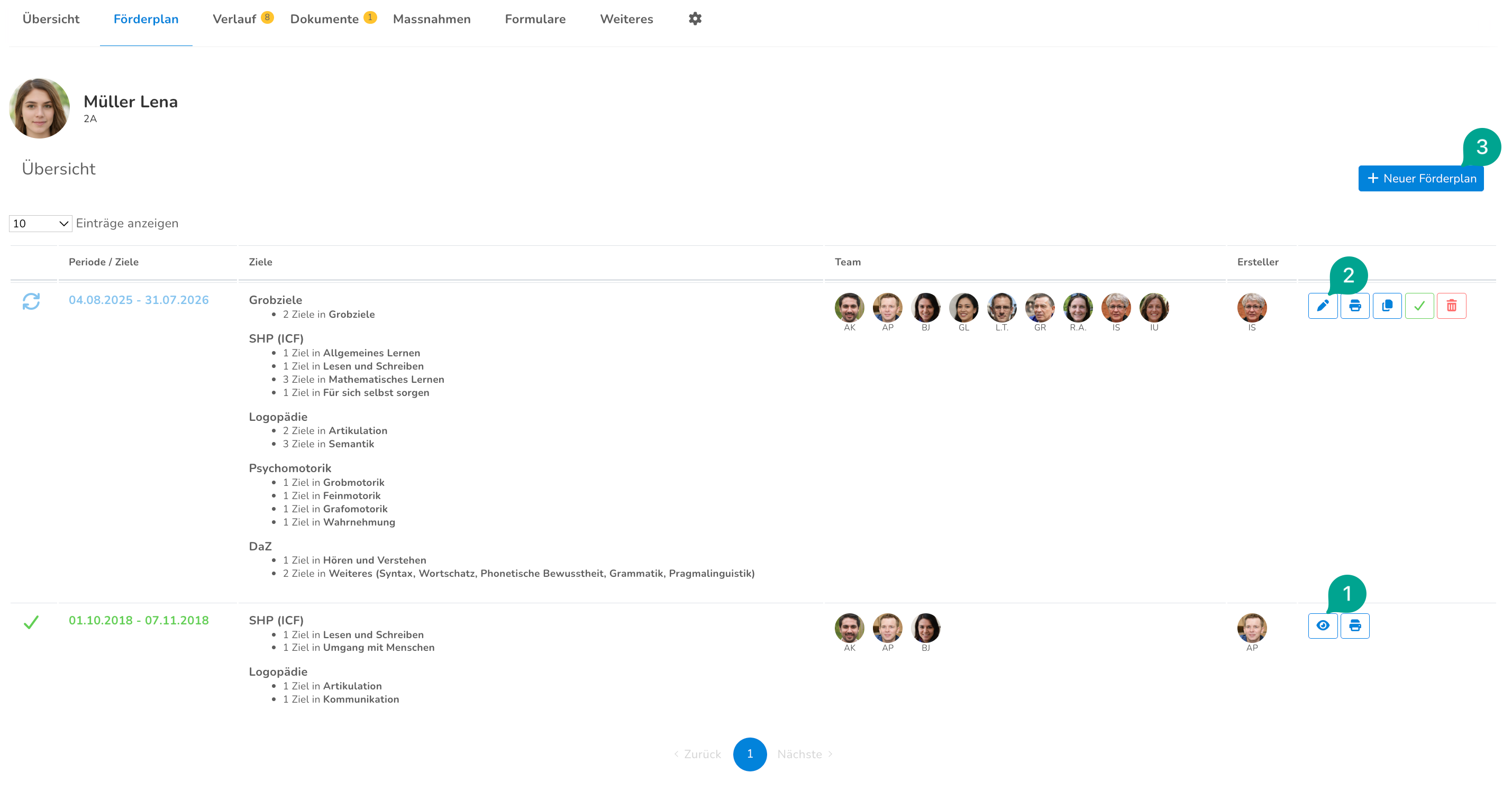This screenshot has width=1512, height=801.
Task: Click the green completed checkmark of 2018 plan
Action: [x=31, y=622]
